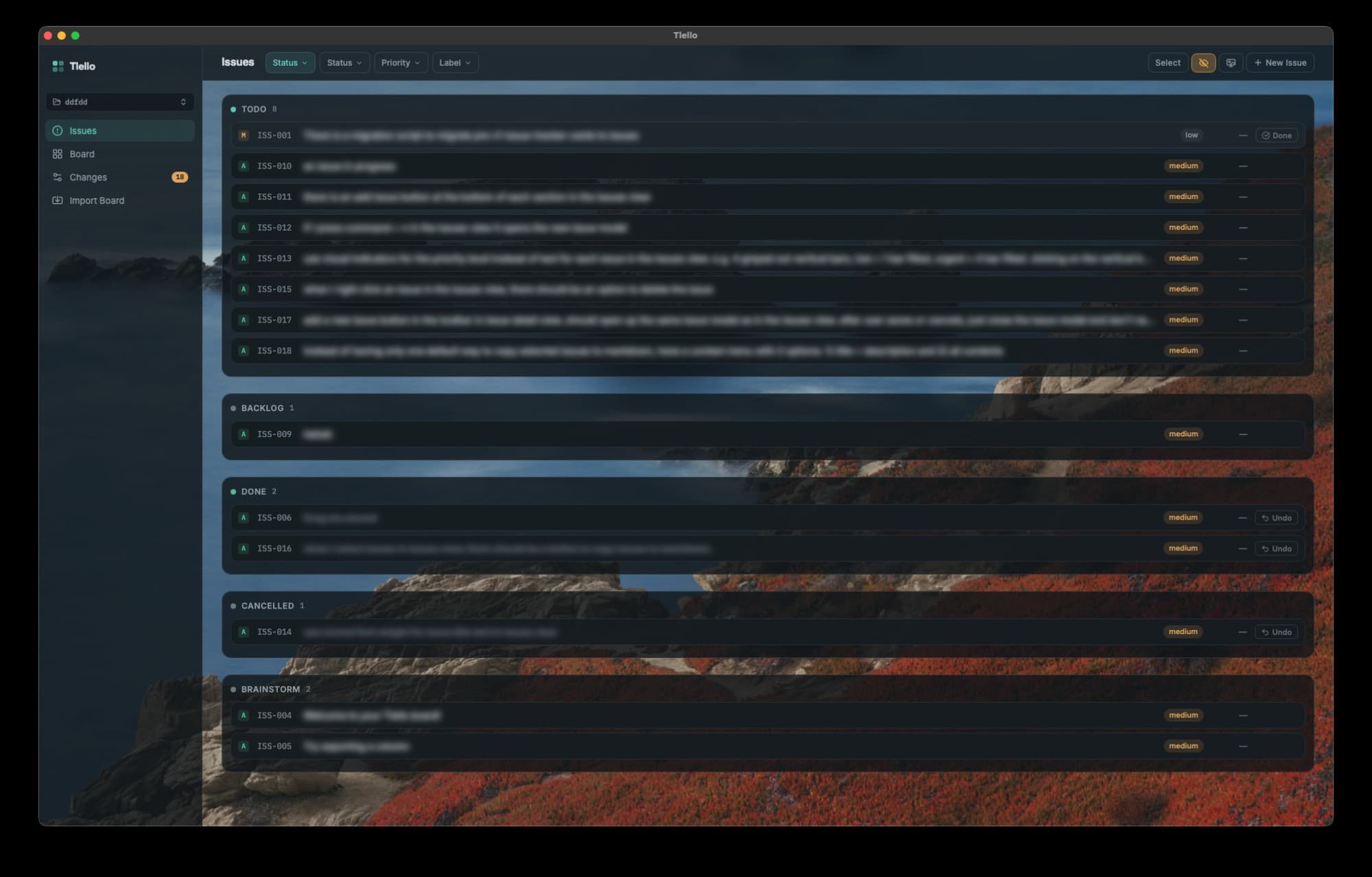The width and height of the screenshot is (1372, 877).
Task: Select the Board grid icon in sidebar
Action: pyautogui.click(x=58, y=154)
